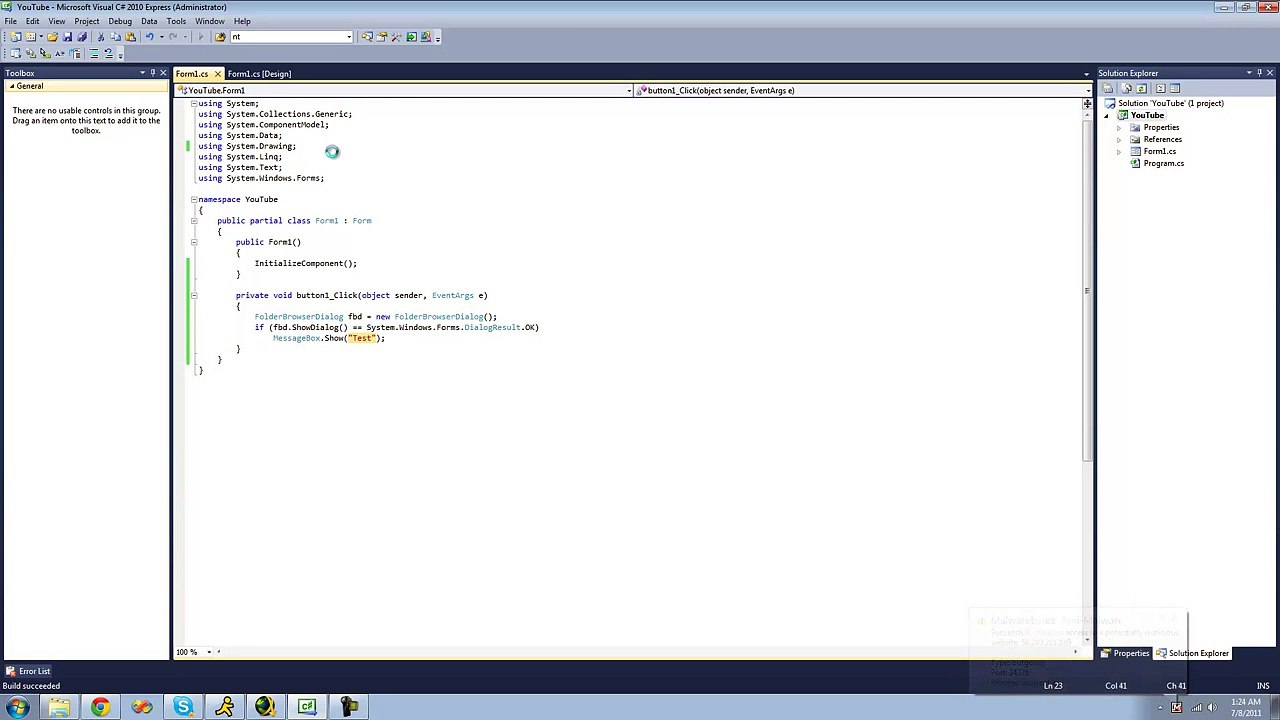The height and width of the screenshot is (720, 1280).
Task: Collapse the Form1() constructor block
Action: coord(194,242)
